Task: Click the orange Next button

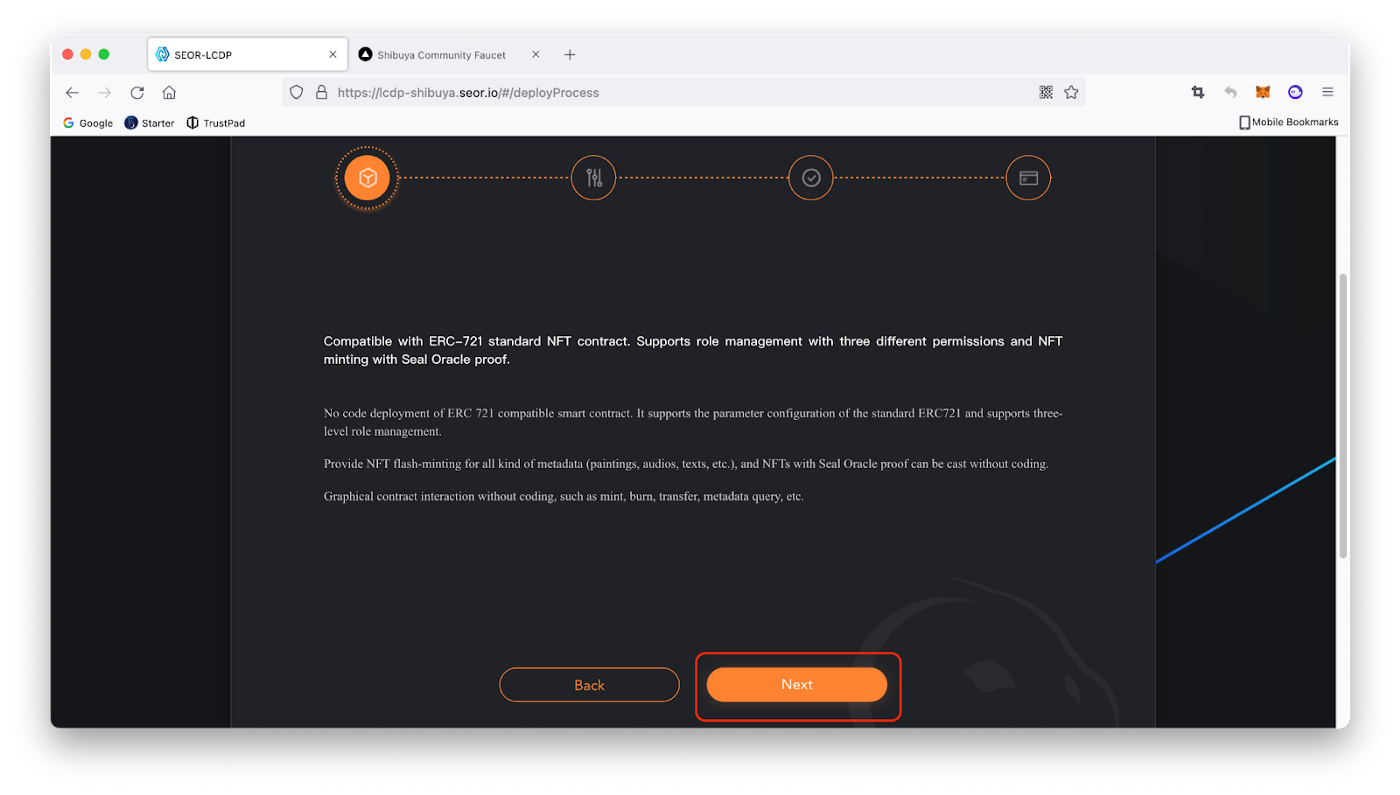Action: 797,685
